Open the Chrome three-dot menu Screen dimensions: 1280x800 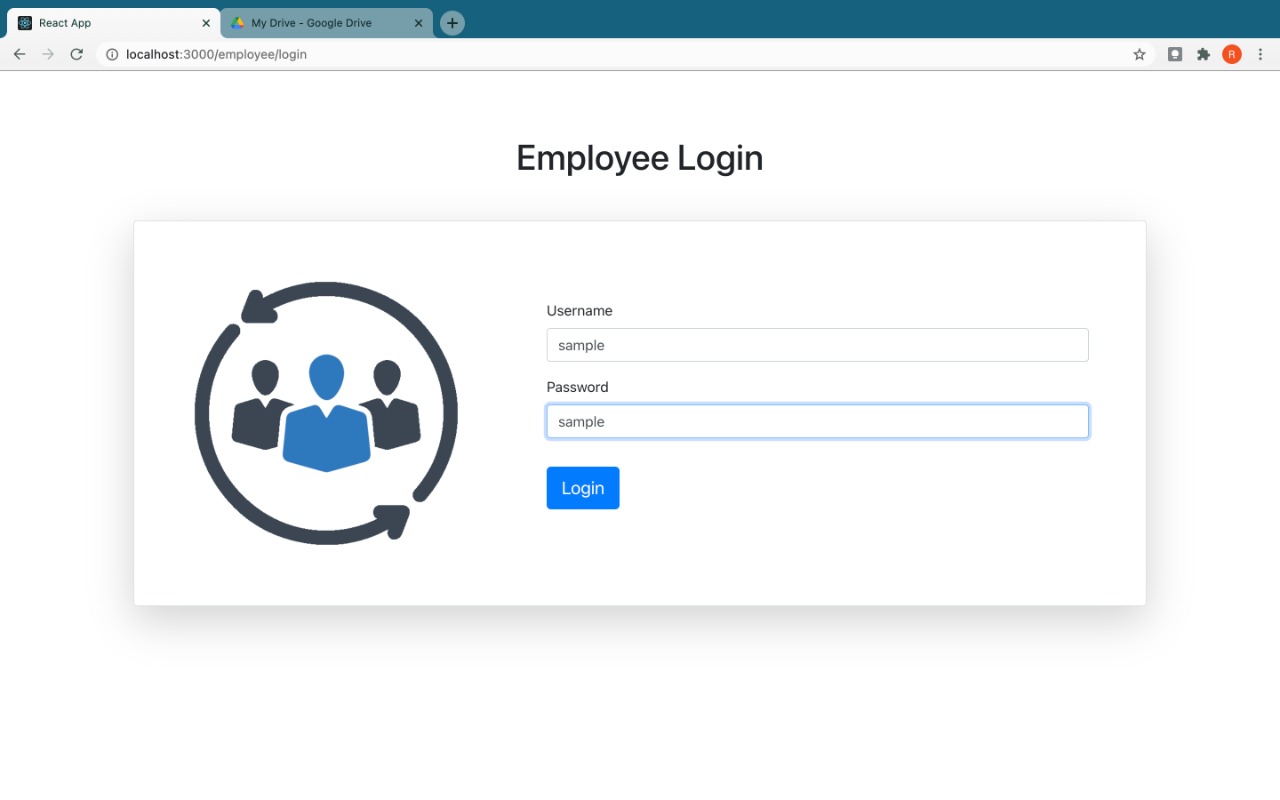pos(1260,54)
